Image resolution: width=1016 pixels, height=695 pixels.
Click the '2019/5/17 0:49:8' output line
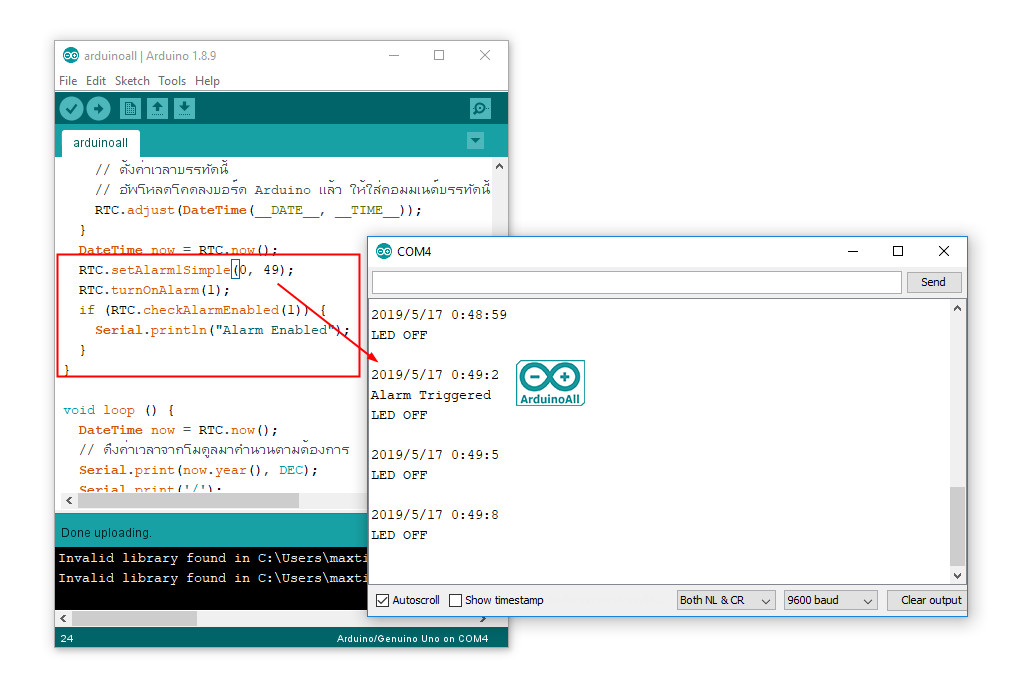435,515
